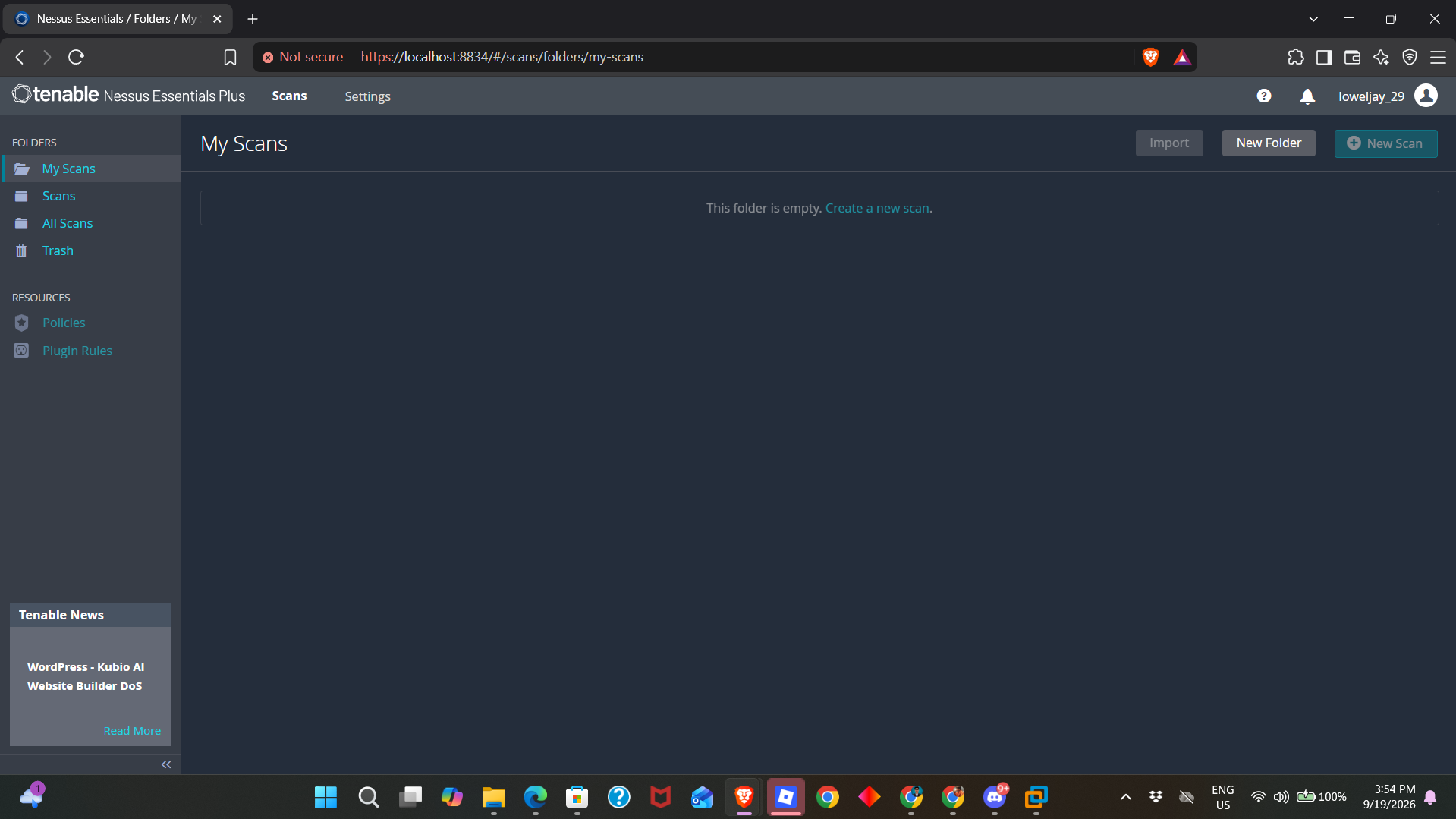Viewport: 1456px width, 819px height.
Task: Open a new browser tab
Action: [253, 19]
